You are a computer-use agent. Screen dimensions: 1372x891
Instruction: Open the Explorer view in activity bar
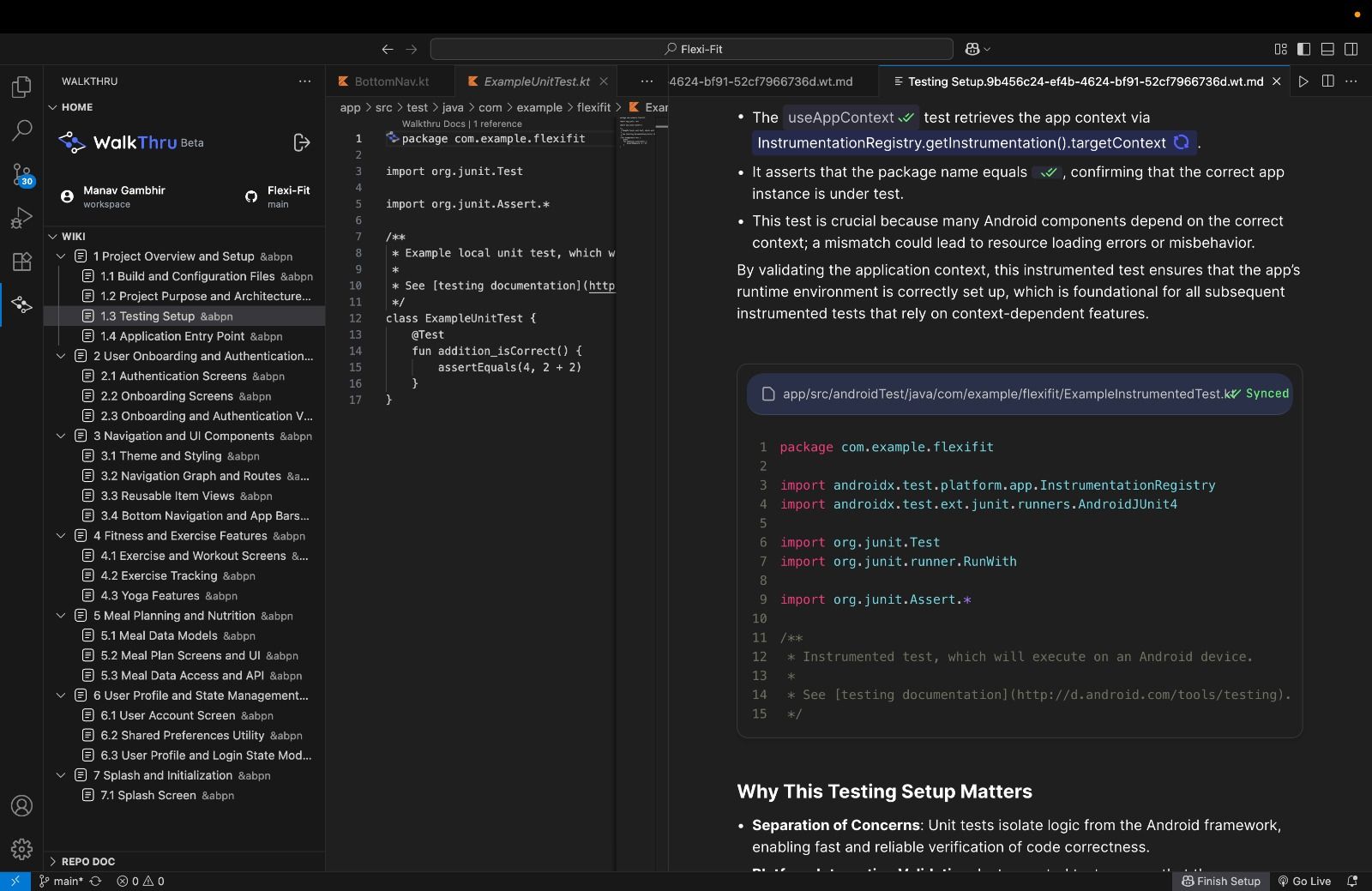(x=21, y=87)
